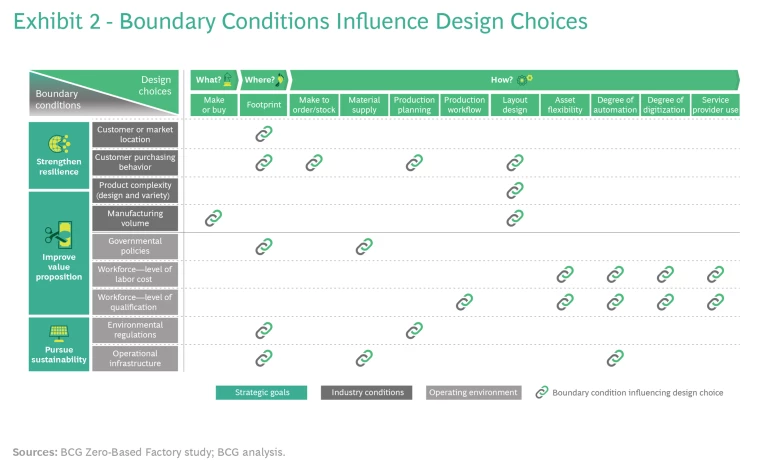
Task: Click the Pursue sustainability solar panel icon
Action: 59,333
